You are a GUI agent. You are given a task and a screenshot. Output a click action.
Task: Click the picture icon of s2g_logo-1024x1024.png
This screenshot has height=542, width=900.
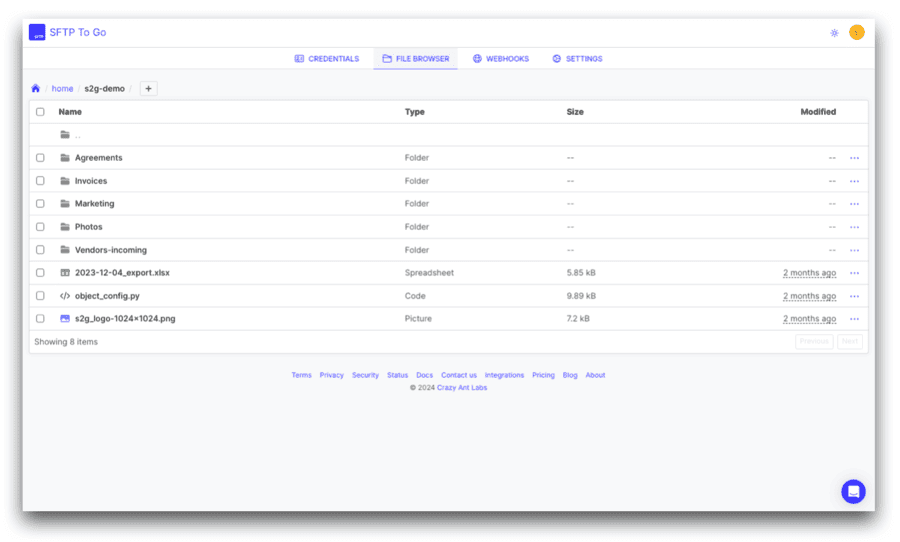[x=65, y=319]
